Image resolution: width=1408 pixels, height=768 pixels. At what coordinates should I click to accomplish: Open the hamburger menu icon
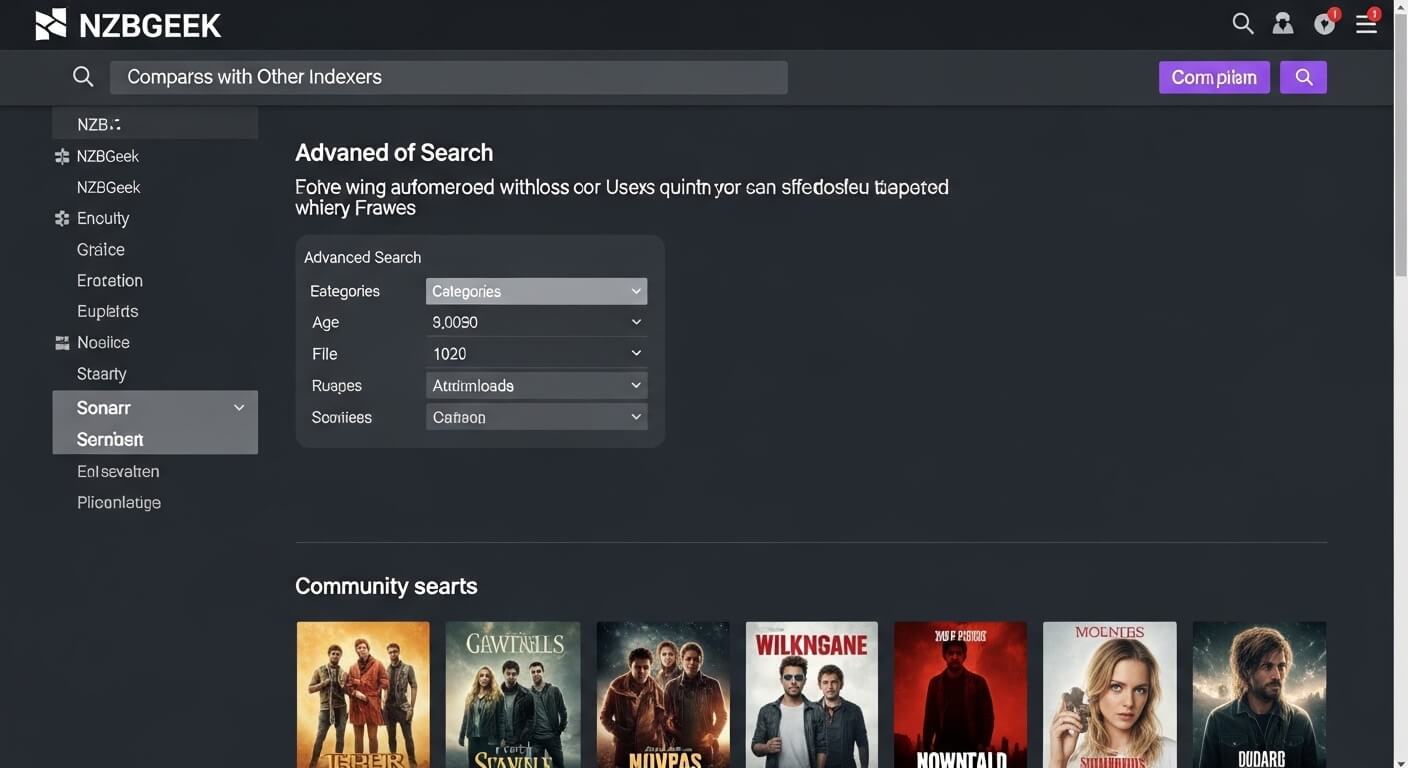[1366, 24]
